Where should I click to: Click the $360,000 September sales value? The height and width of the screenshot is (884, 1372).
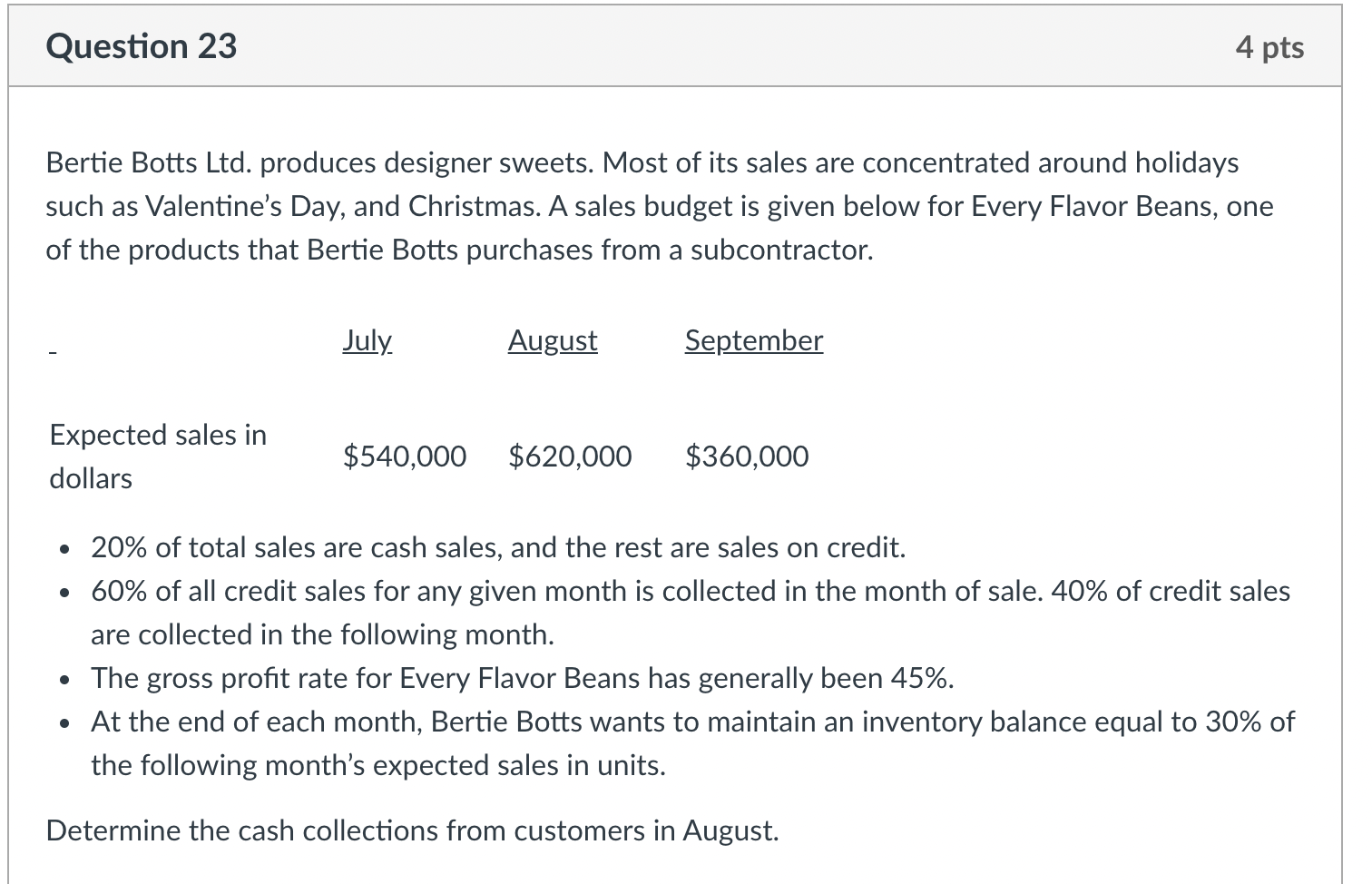(747, 456)
